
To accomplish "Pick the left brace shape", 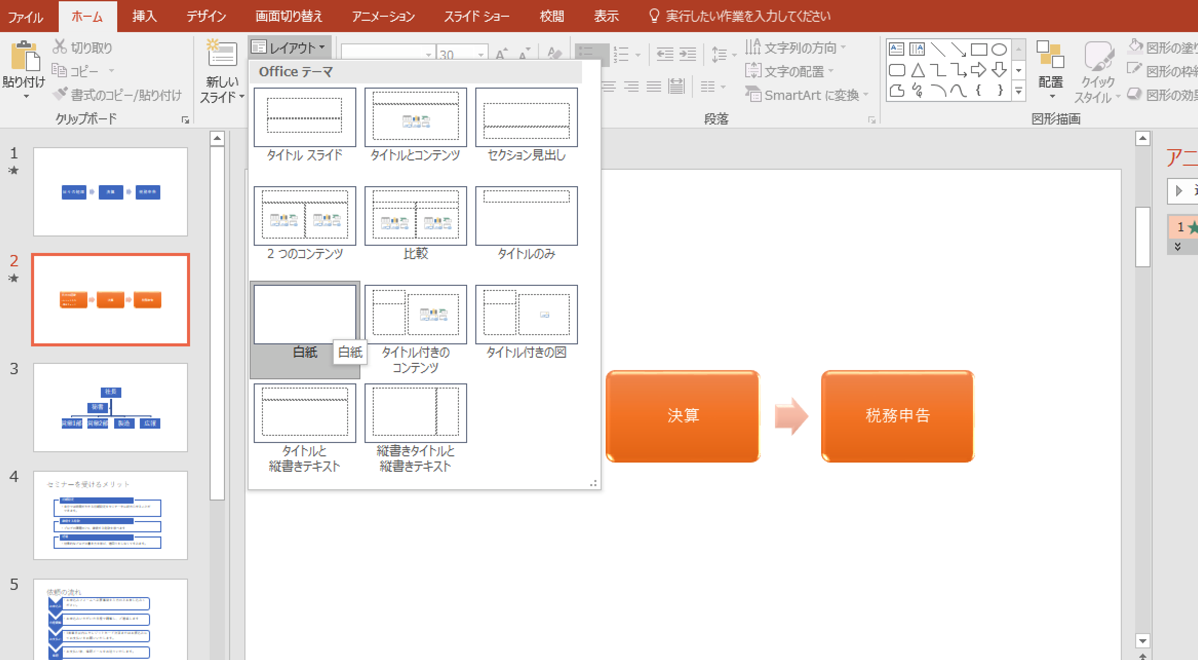I will point(979,90).
